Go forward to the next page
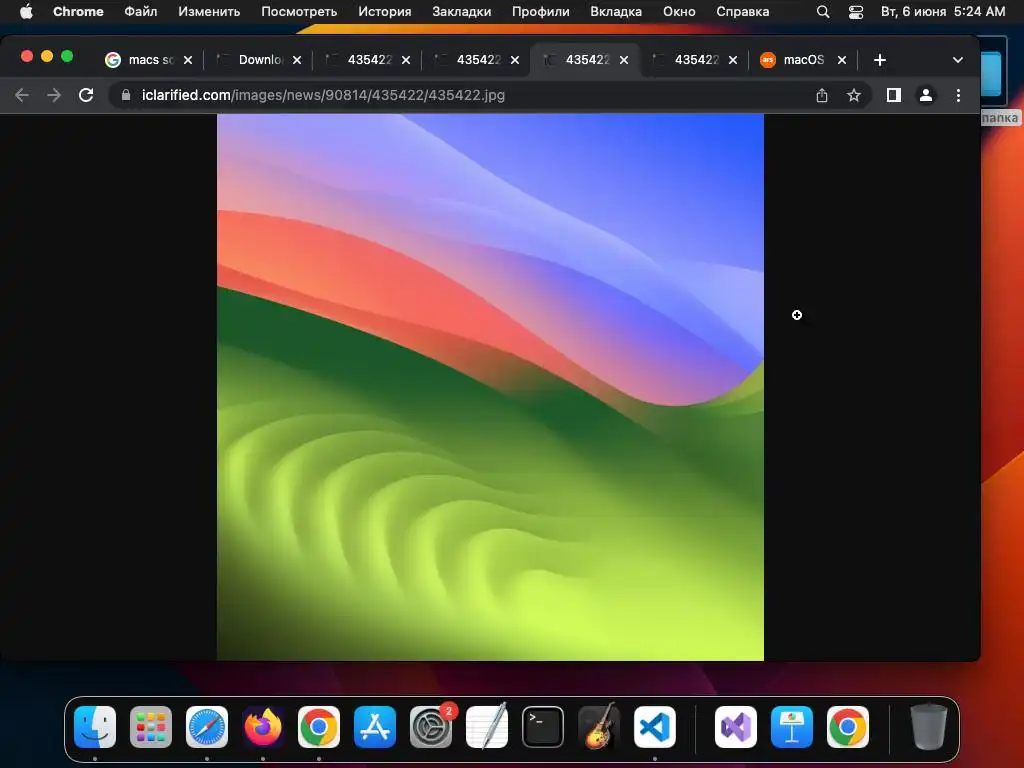The image size is (1024, 768). (54, 95)
